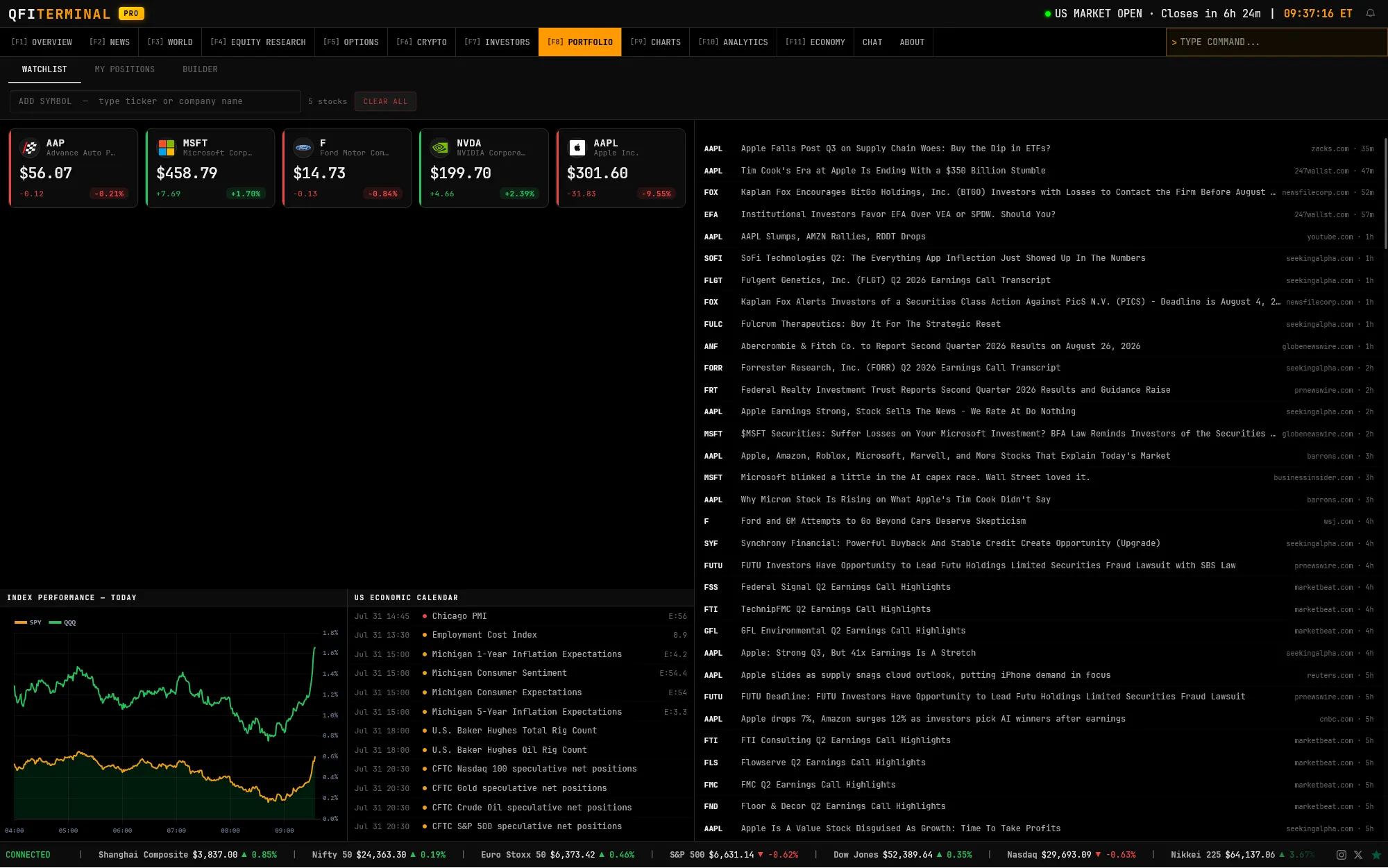Open the Instagram icon in status bar
The height and width of the screenshot is (868, 1388).
coord(1342,855)
